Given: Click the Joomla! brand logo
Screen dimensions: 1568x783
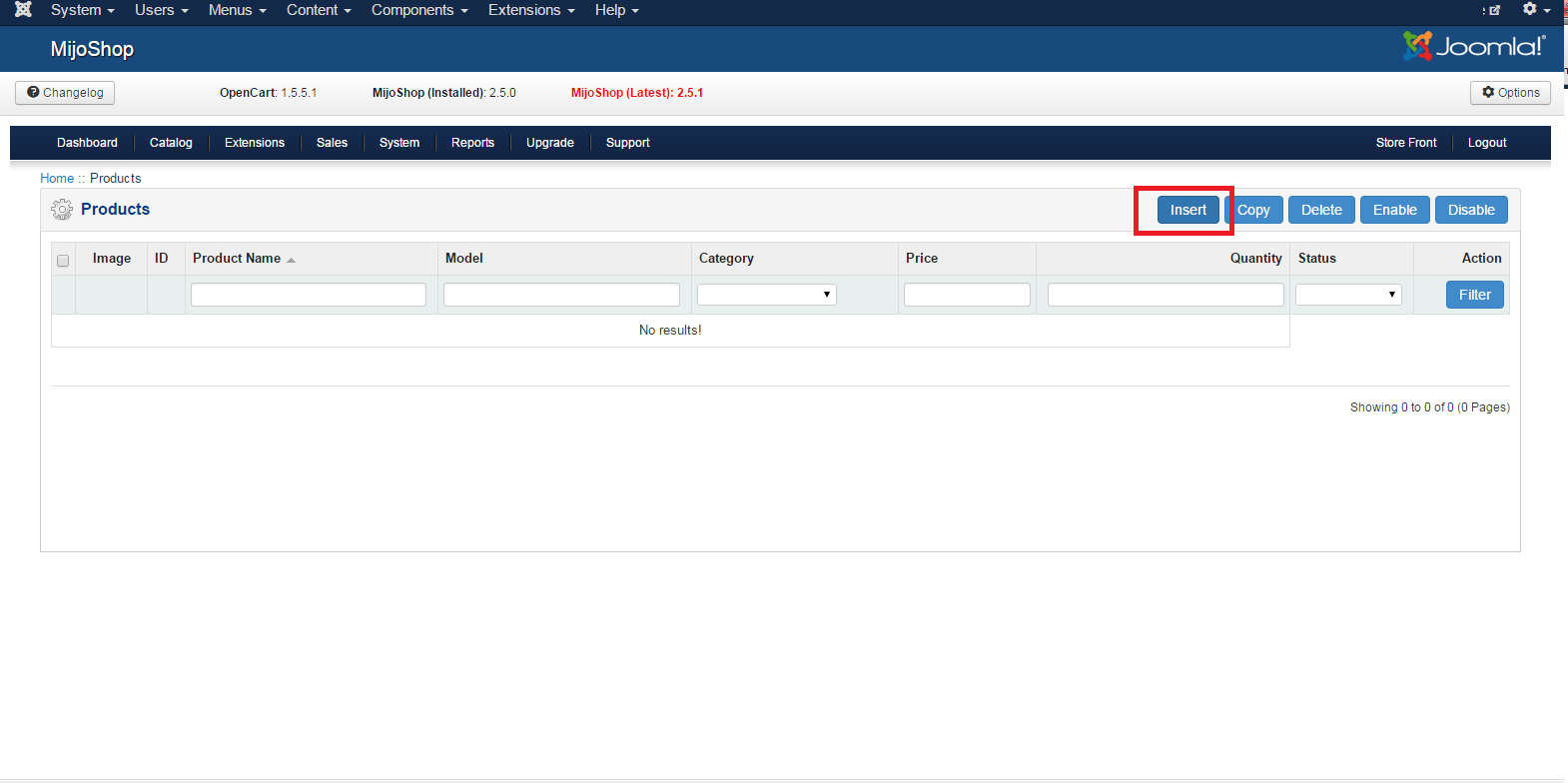Looking at the screenshot, I should [1474, 46].
